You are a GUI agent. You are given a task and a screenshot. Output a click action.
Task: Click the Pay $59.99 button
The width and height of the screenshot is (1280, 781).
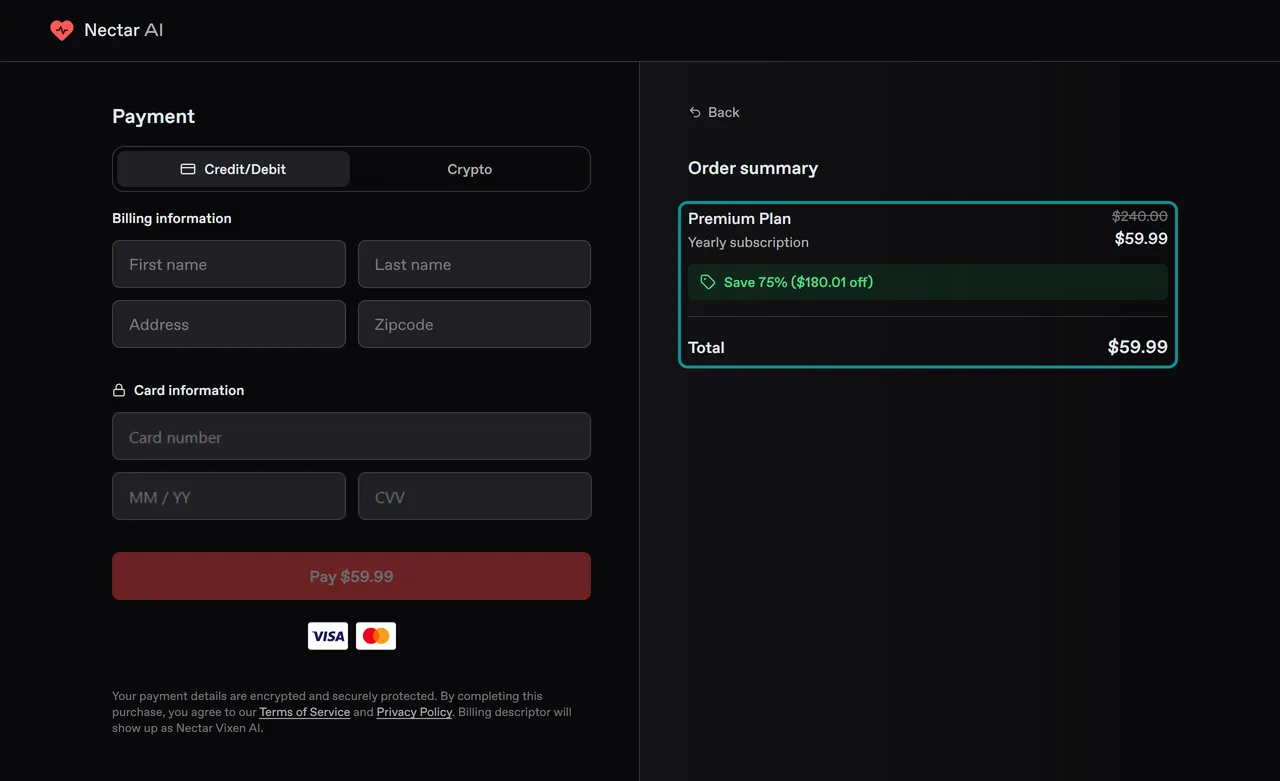click(351, 576)
